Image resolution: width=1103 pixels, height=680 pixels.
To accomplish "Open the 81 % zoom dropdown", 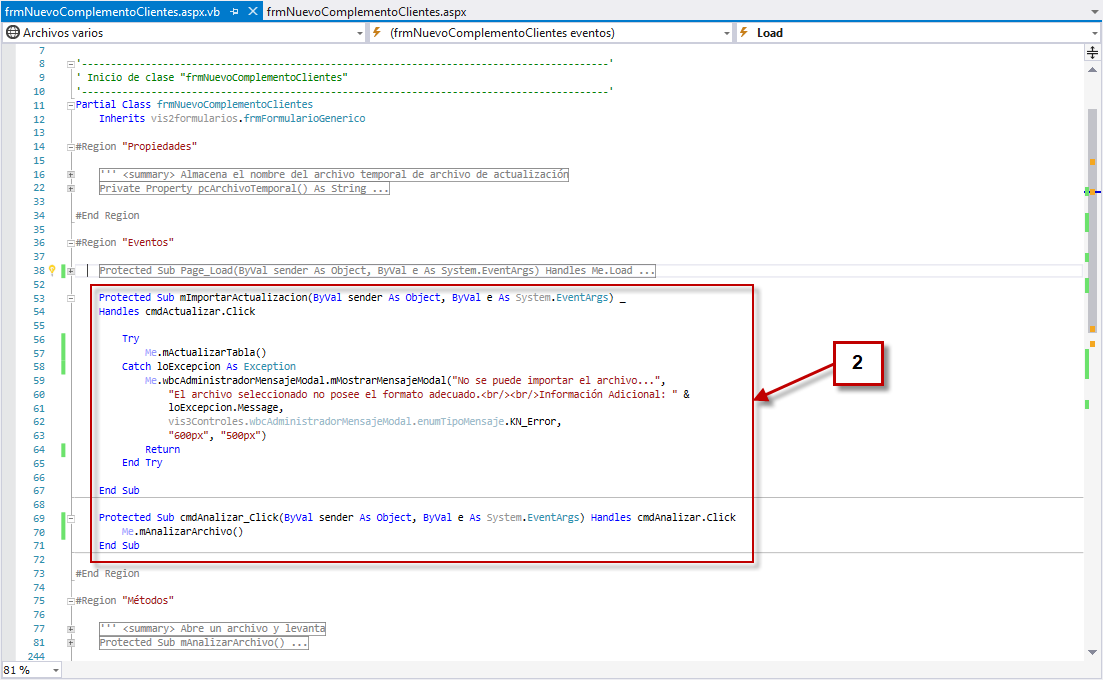I will pyautogui.click(x=55, y=670).
